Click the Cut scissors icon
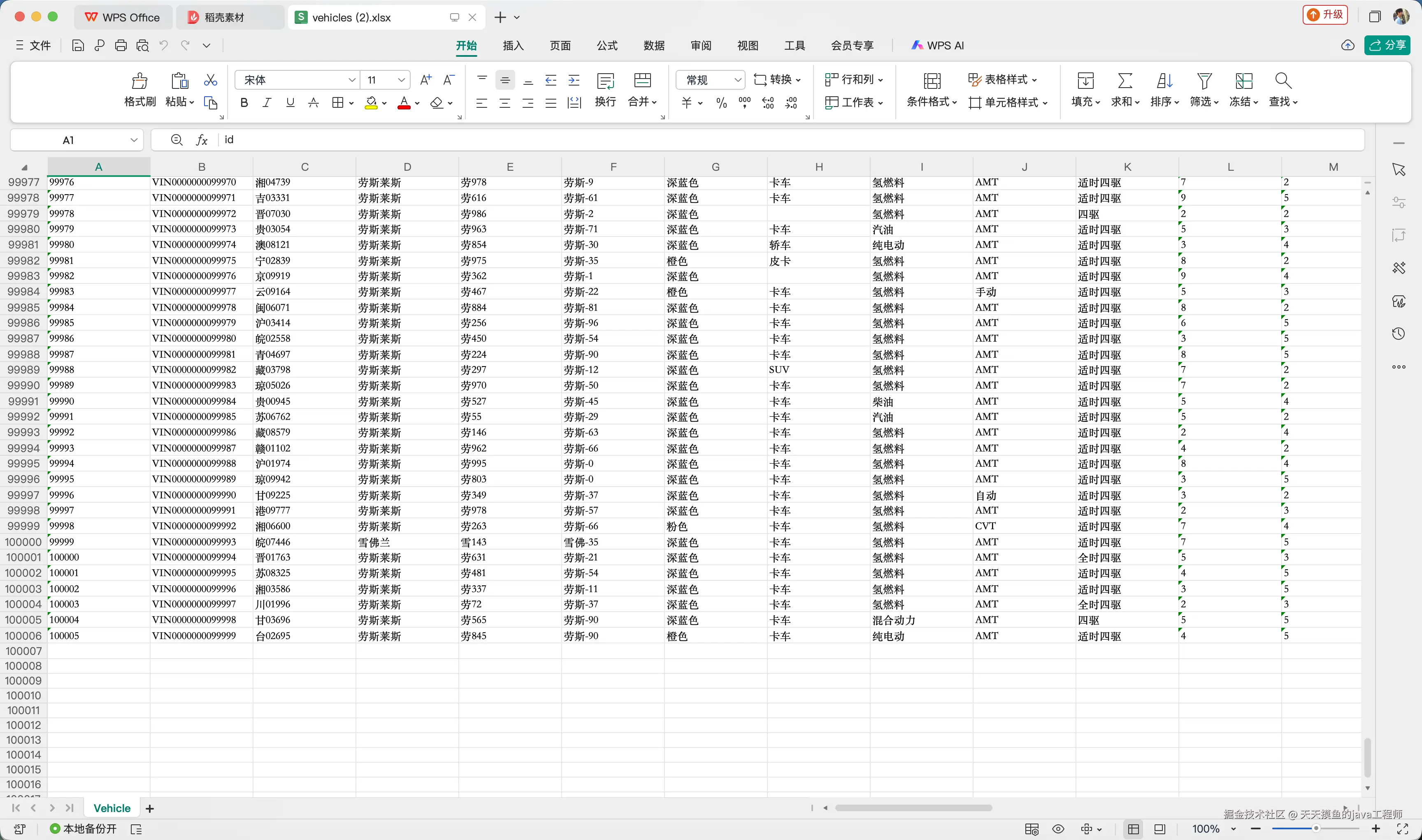The height and width of the screenshot is (840, 1422). (211, 80)
